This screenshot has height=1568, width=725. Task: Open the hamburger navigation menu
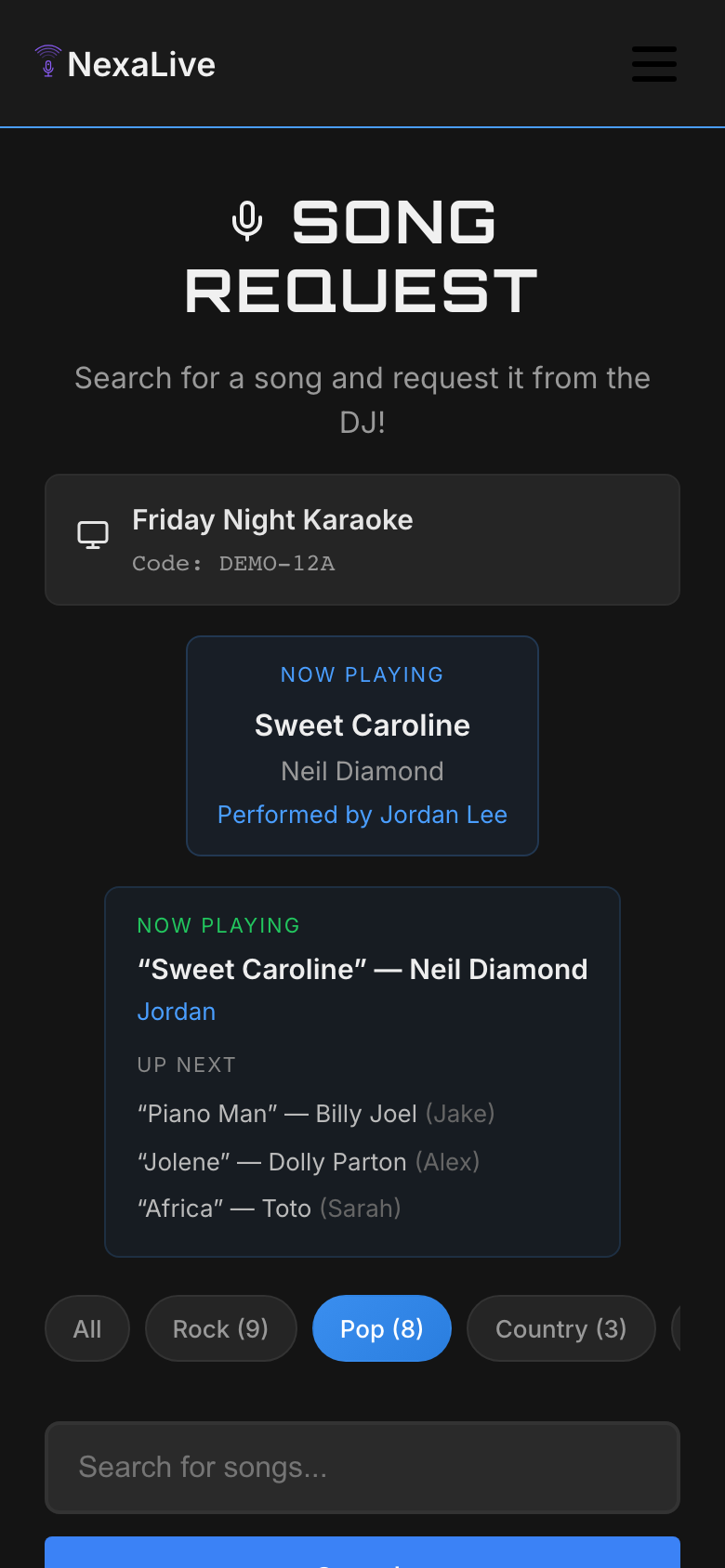[653, 64]
